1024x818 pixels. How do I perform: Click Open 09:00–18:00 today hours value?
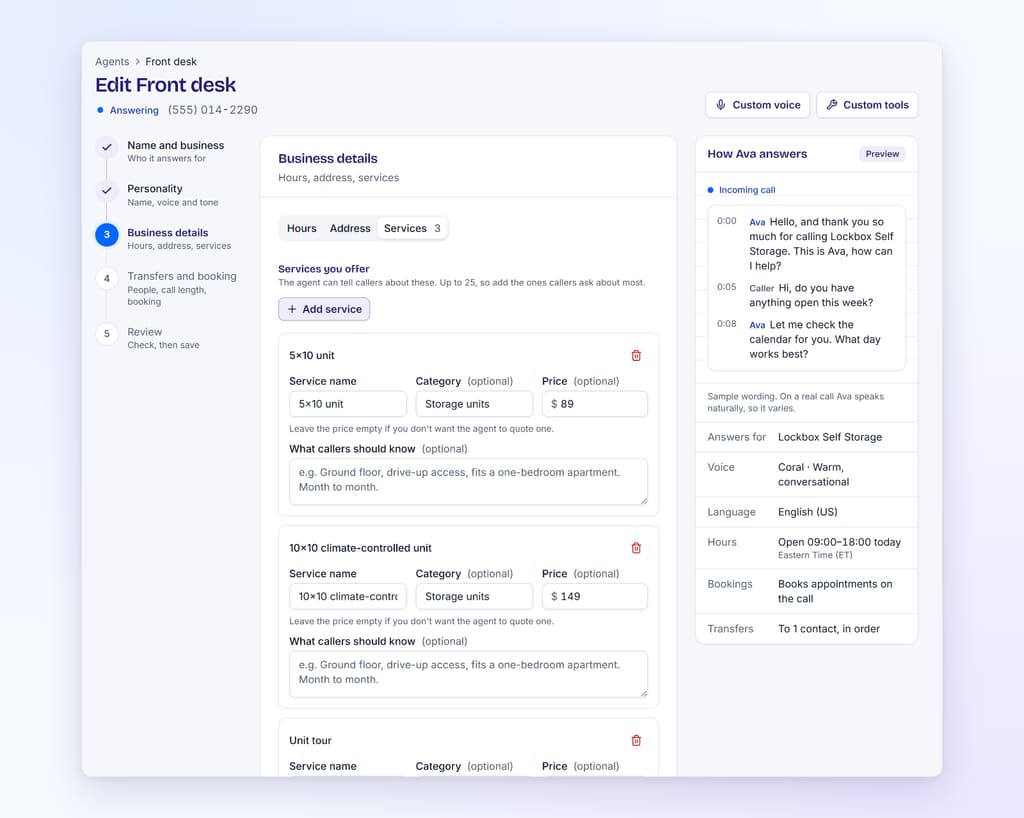click(x=839, y=542)
